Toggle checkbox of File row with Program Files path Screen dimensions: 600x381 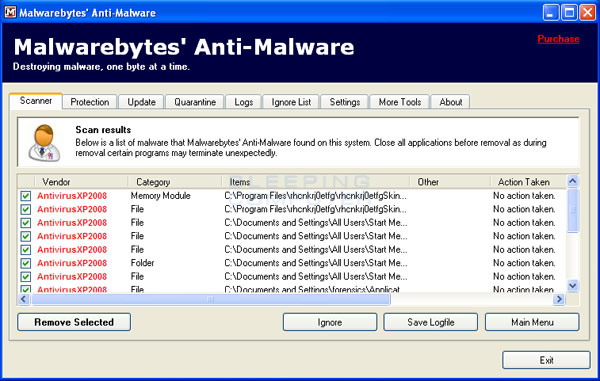pos(26,209)
